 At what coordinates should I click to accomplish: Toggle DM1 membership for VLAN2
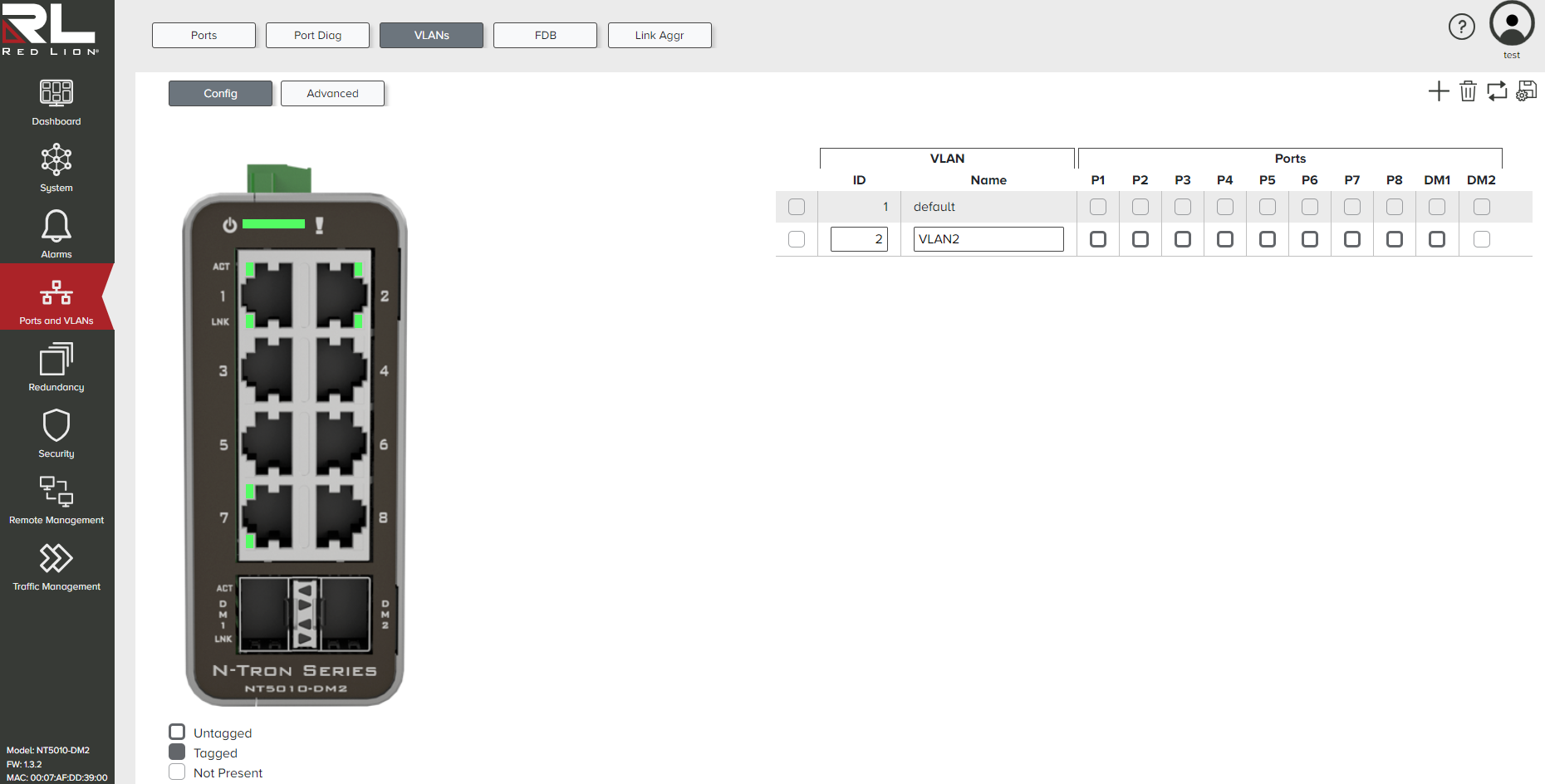pyautogui.click(x=1437, y=239)
